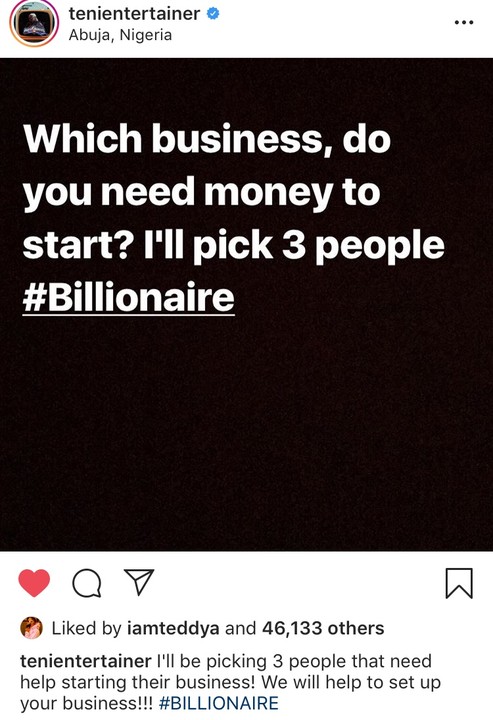Screen dimensions: 493x720
Task: Open tenientertainer username in the post header
Action: (x=134, y=14)
